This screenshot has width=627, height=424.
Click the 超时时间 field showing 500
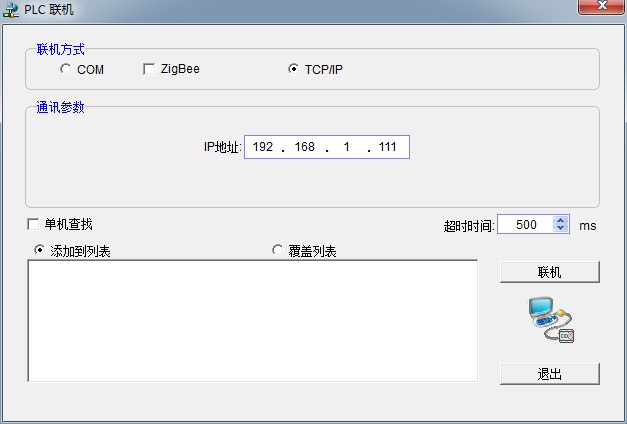point(525,225)
